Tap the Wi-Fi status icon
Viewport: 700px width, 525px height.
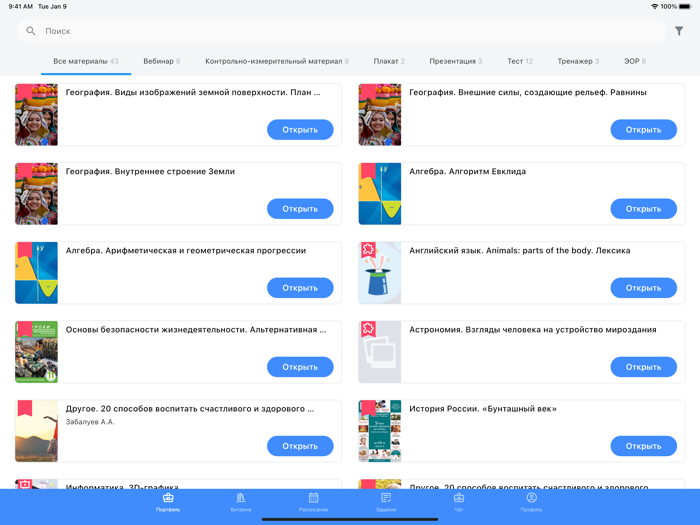(x=654, y=6)
